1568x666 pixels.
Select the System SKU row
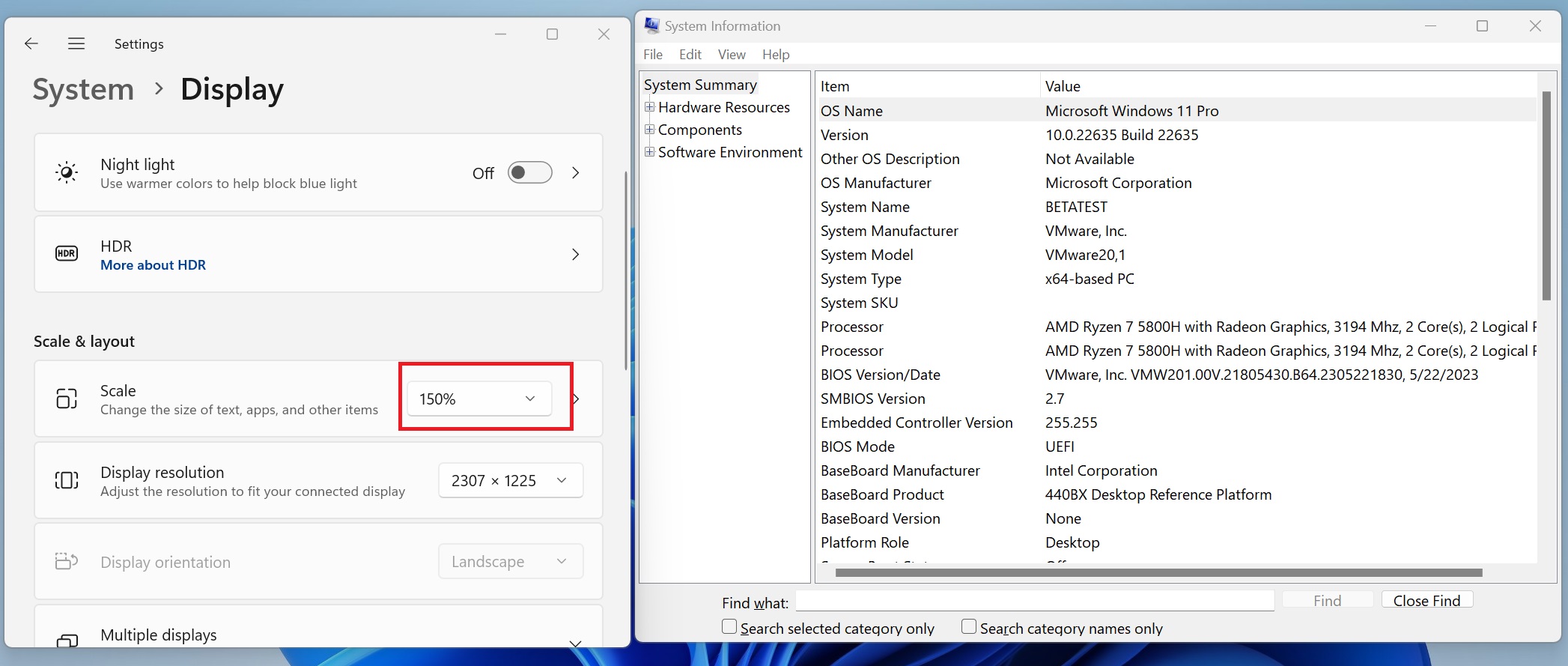coord(1177,303)
